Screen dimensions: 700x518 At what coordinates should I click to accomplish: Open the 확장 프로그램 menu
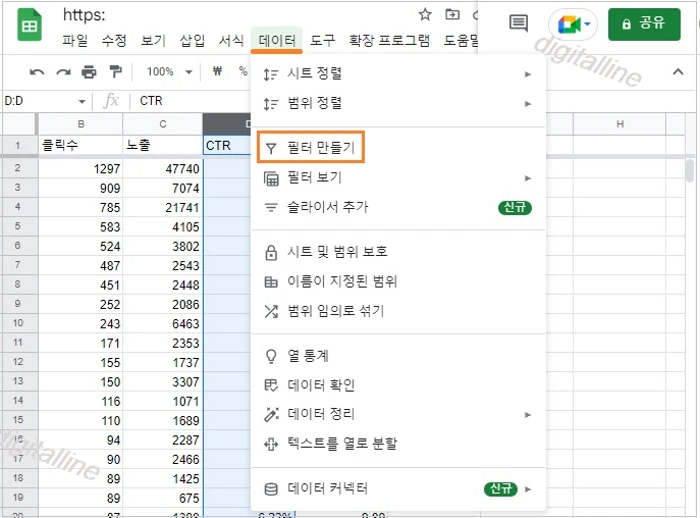[389, 41]
